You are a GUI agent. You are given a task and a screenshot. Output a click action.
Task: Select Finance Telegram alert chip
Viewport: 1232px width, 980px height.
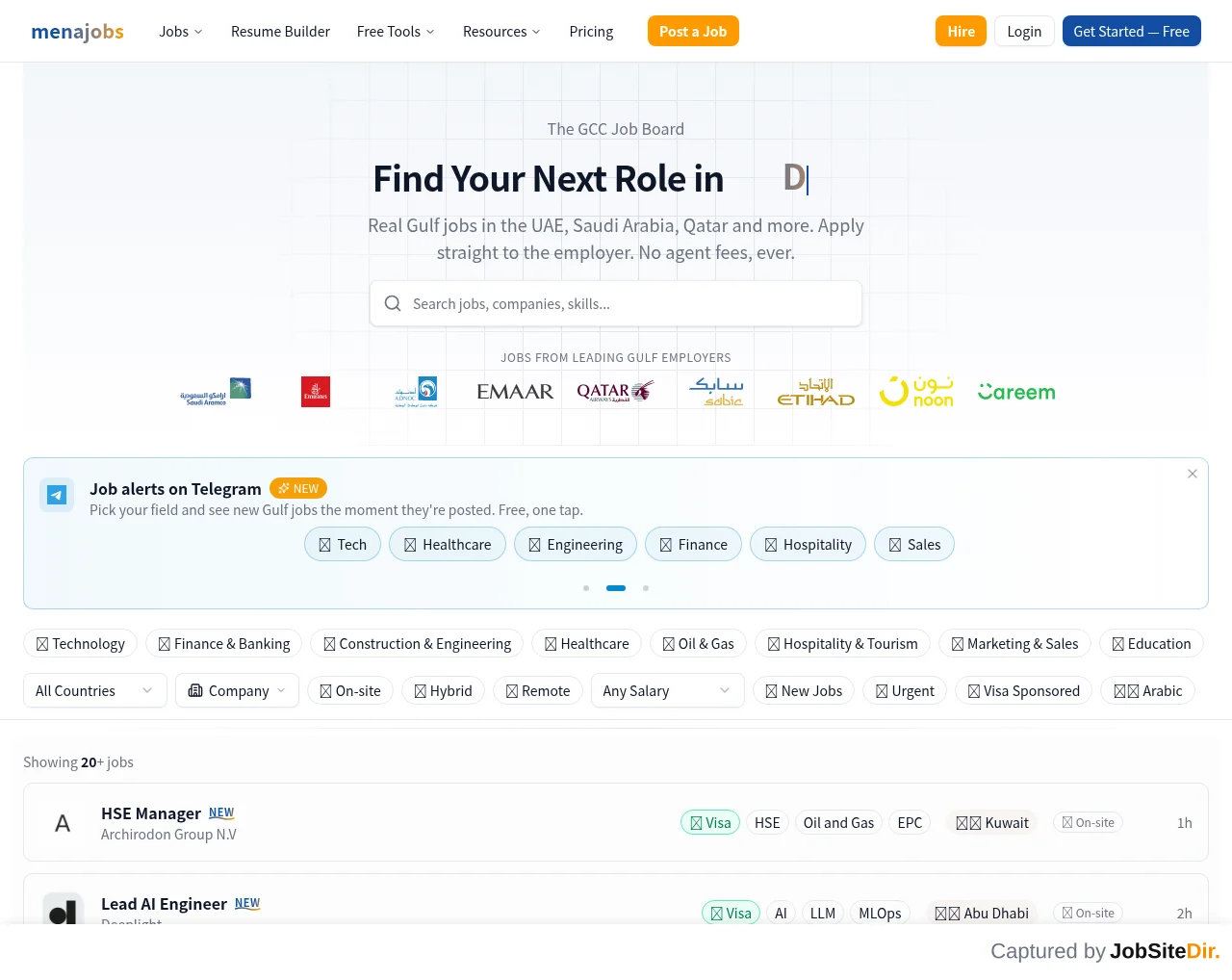[693, 545]
